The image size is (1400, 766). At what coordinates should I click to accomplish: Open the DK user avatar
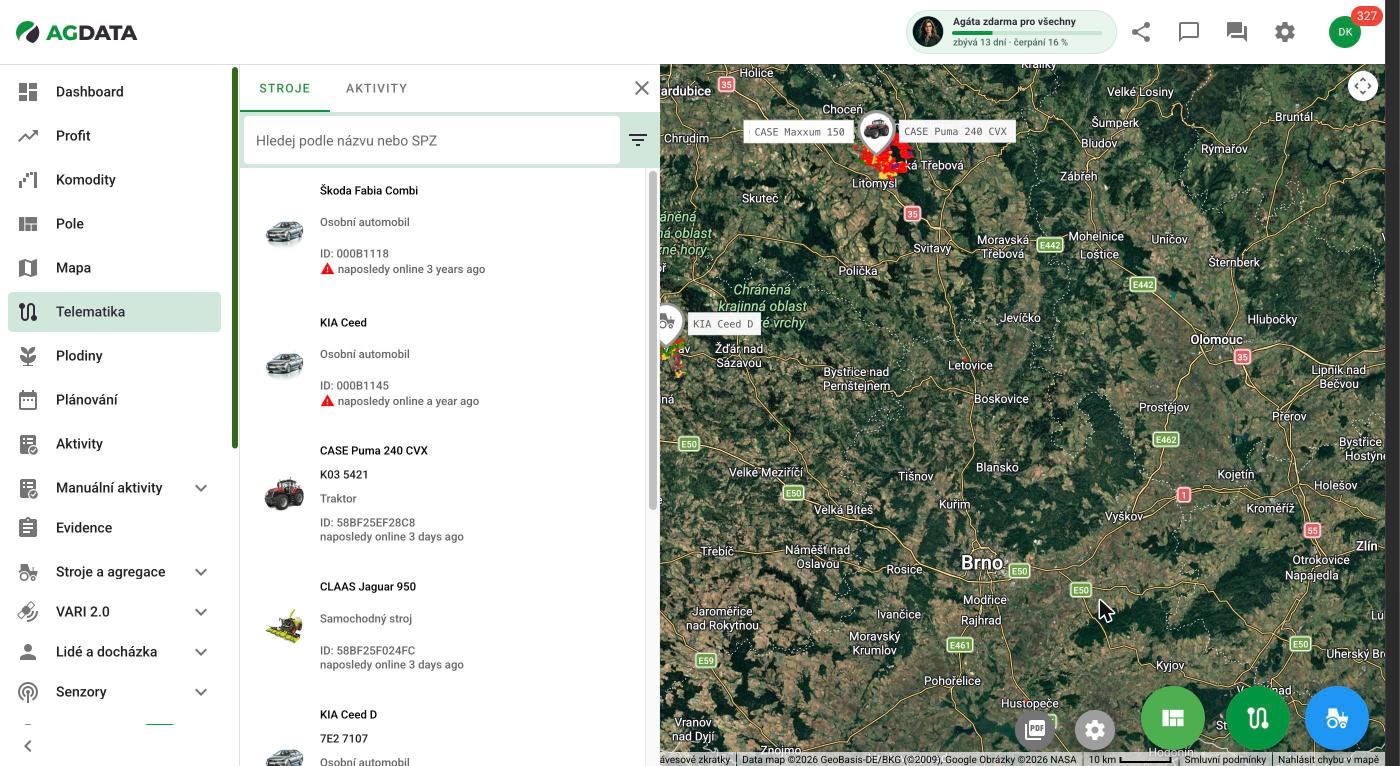pyautogui.click(x=1345, y=32)
